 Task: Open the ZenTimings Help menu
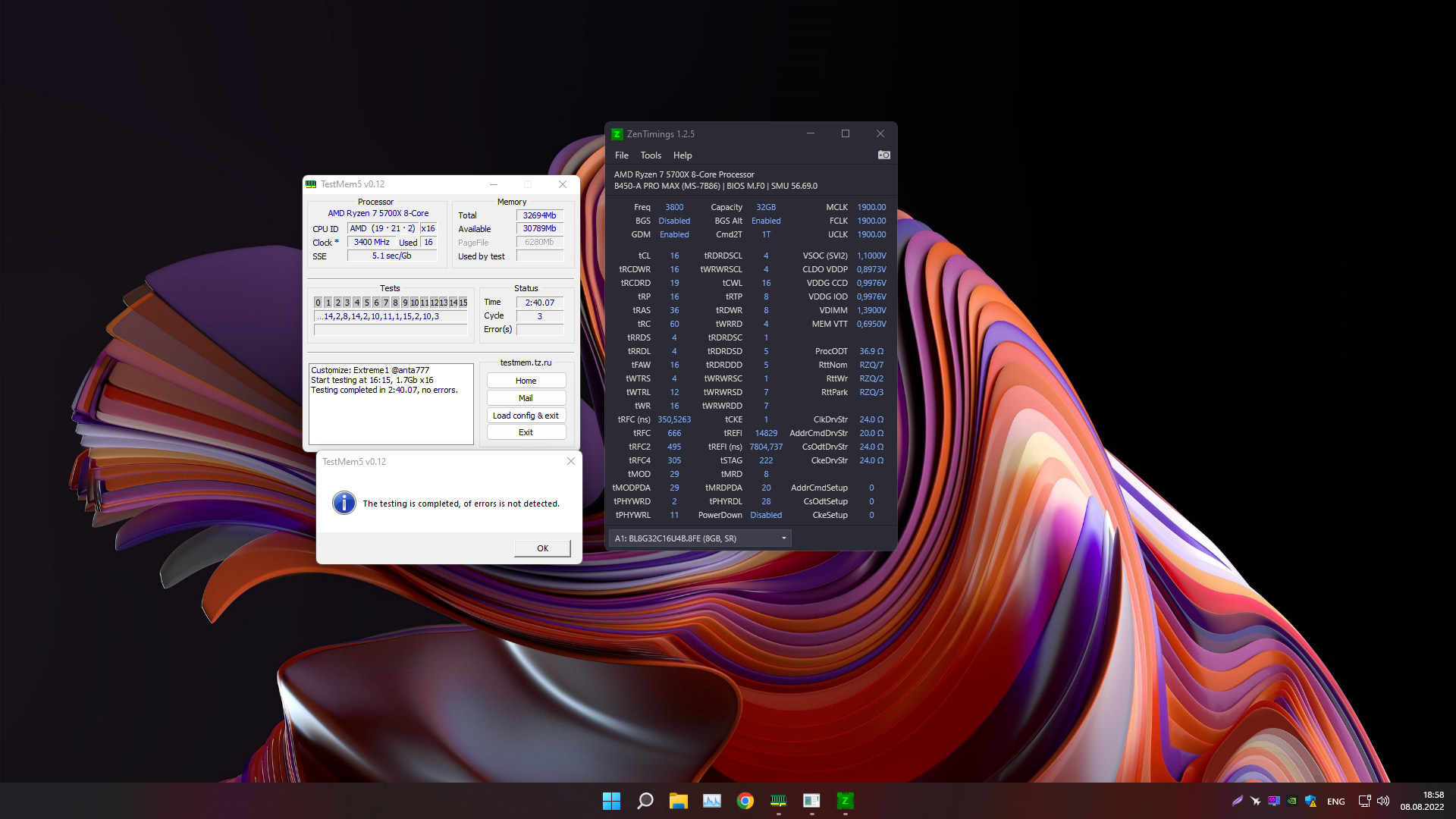tap(682, 155)
